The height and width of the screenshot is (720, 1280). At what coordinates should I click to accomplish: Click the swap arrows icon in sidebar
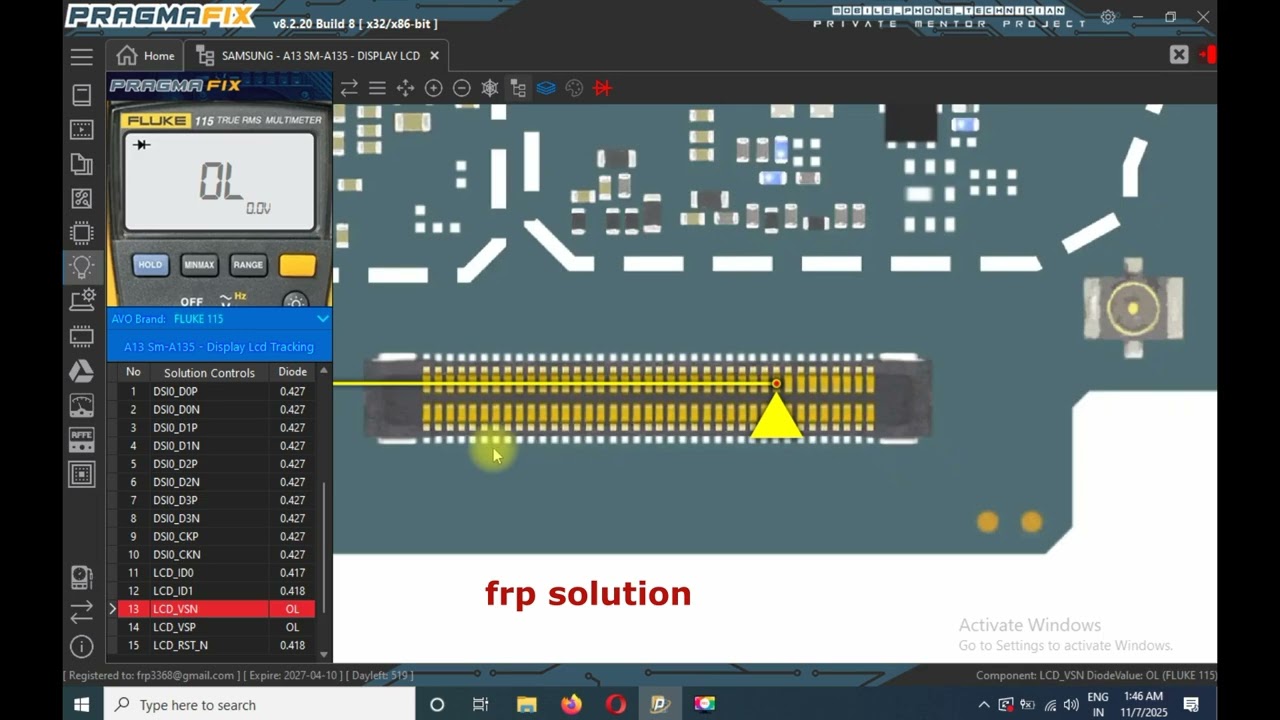tap(82, 612)
